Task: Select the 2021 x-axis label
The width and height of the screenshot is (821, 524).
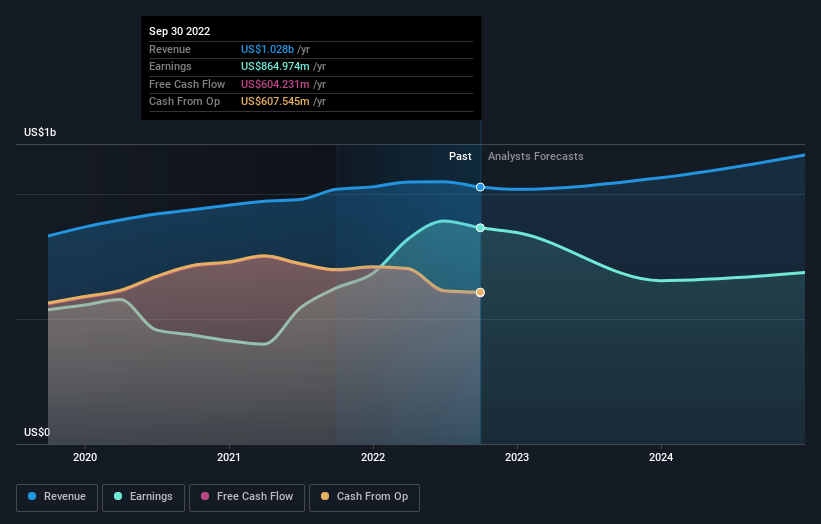Action: pos(229,457)
